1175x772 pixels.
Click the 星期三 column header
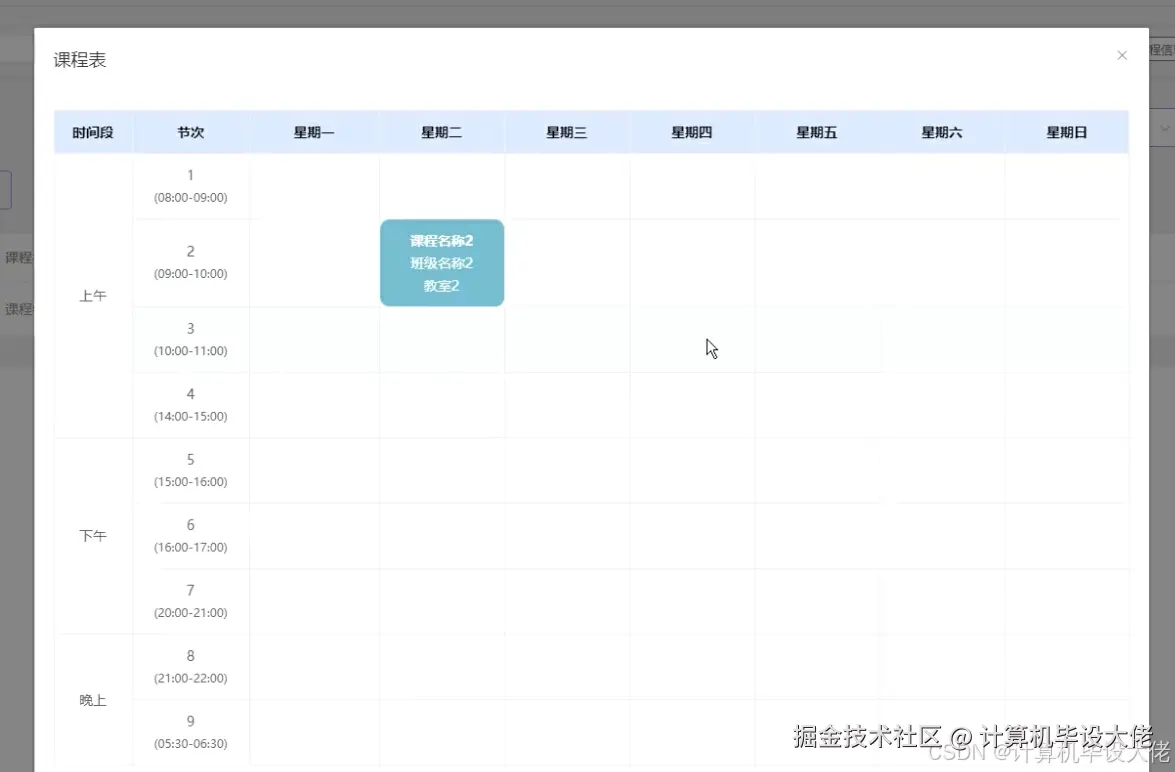coord(567,133)
